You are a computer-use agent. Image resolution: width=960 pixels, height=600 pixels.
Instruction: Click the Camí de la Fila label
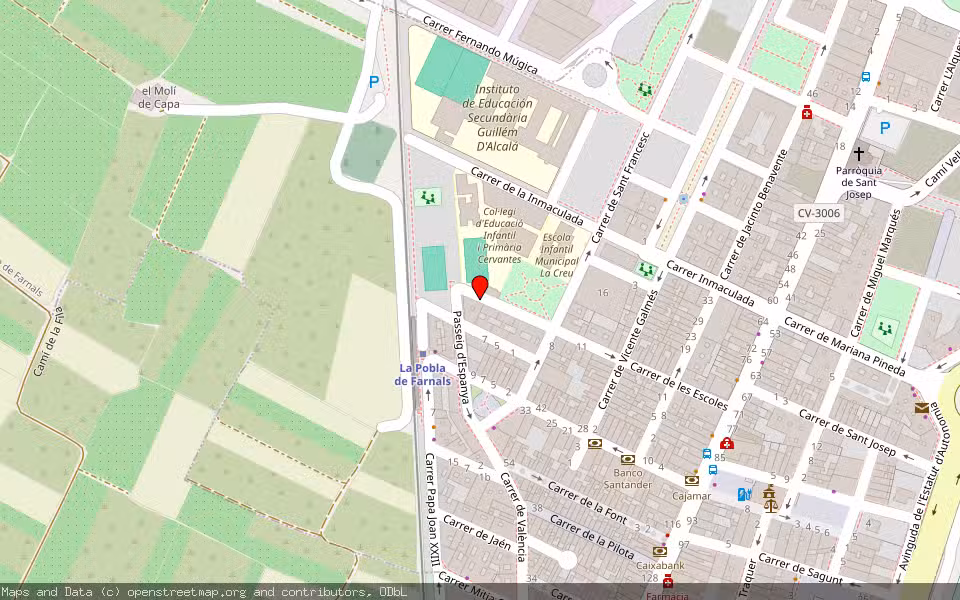pos(48,341)
